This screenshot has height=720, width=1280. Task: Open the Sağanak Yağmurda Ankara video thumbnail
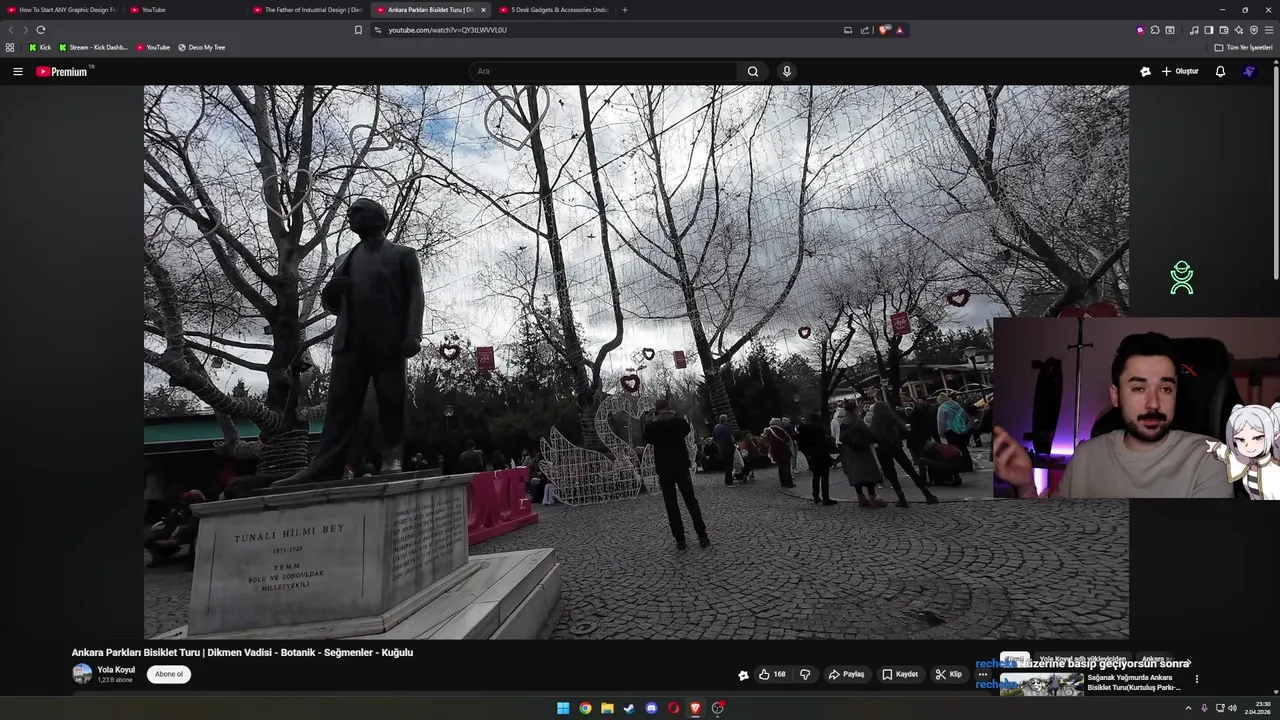(1041, 684)
